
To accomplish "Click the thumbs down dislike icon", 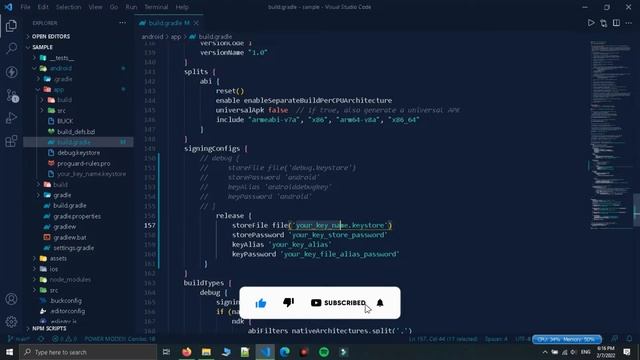I will 289,302.
